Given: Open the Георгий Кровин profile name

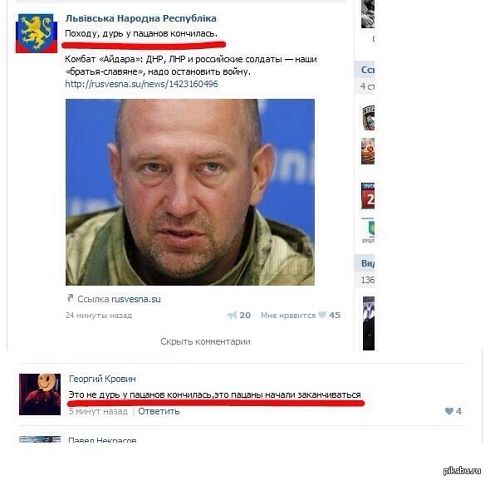Looking at the screenshot, I should coord(102,379).
